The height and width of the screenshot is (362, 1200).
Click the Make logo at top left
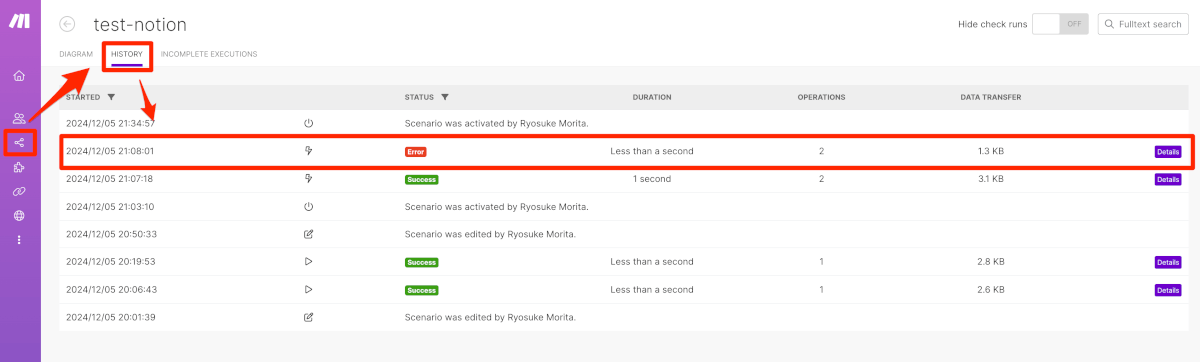19,21
